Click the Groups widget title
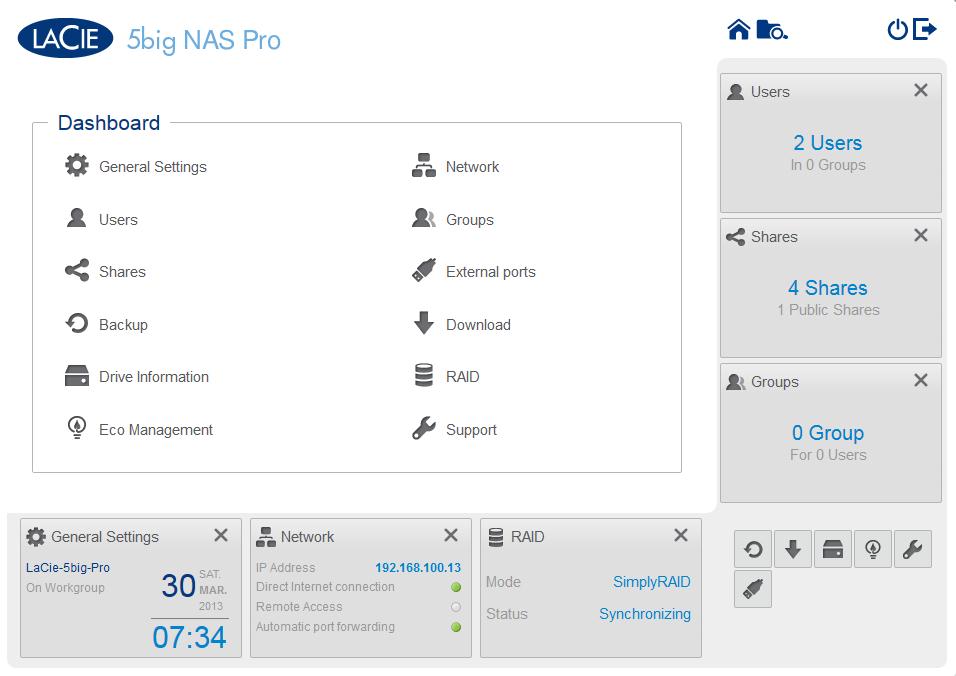The image size is (956, 676). [775, 382]
